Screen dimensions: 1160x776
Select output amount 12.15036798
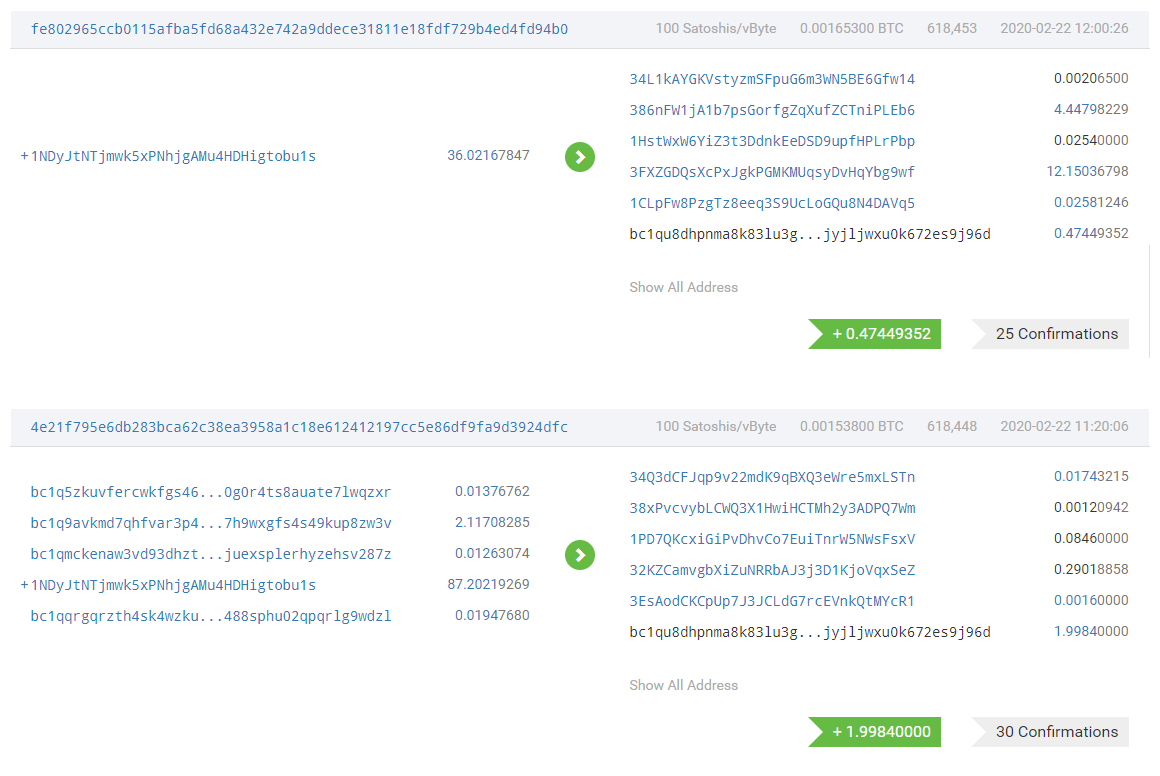(x=1088, y=171)
